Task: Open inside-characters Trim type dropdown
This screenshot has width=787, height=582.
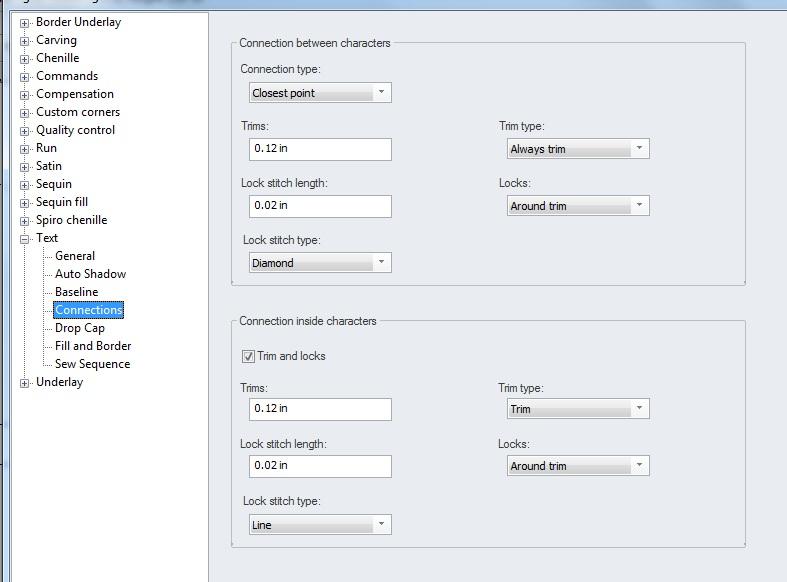Action: (577, 409)
